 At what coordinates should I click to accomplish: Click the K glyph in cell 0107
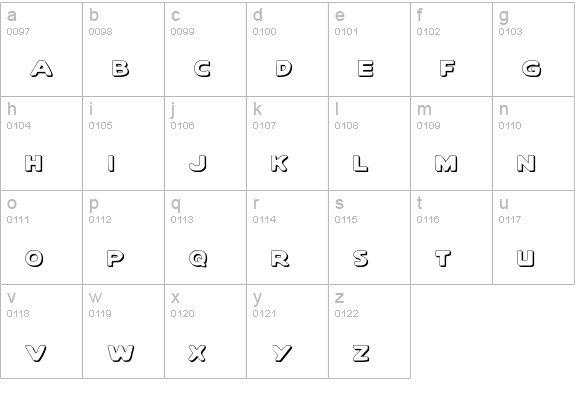point(280,163)
